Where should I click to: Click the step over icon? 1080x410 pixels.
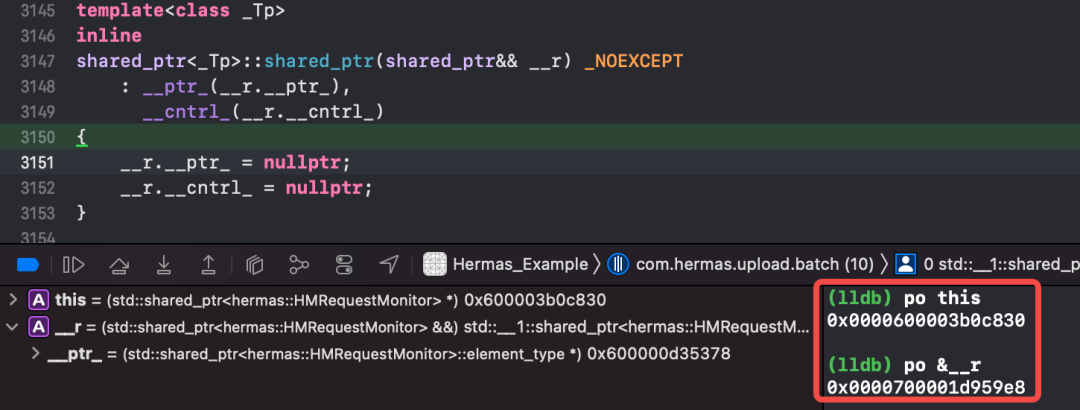118,264
